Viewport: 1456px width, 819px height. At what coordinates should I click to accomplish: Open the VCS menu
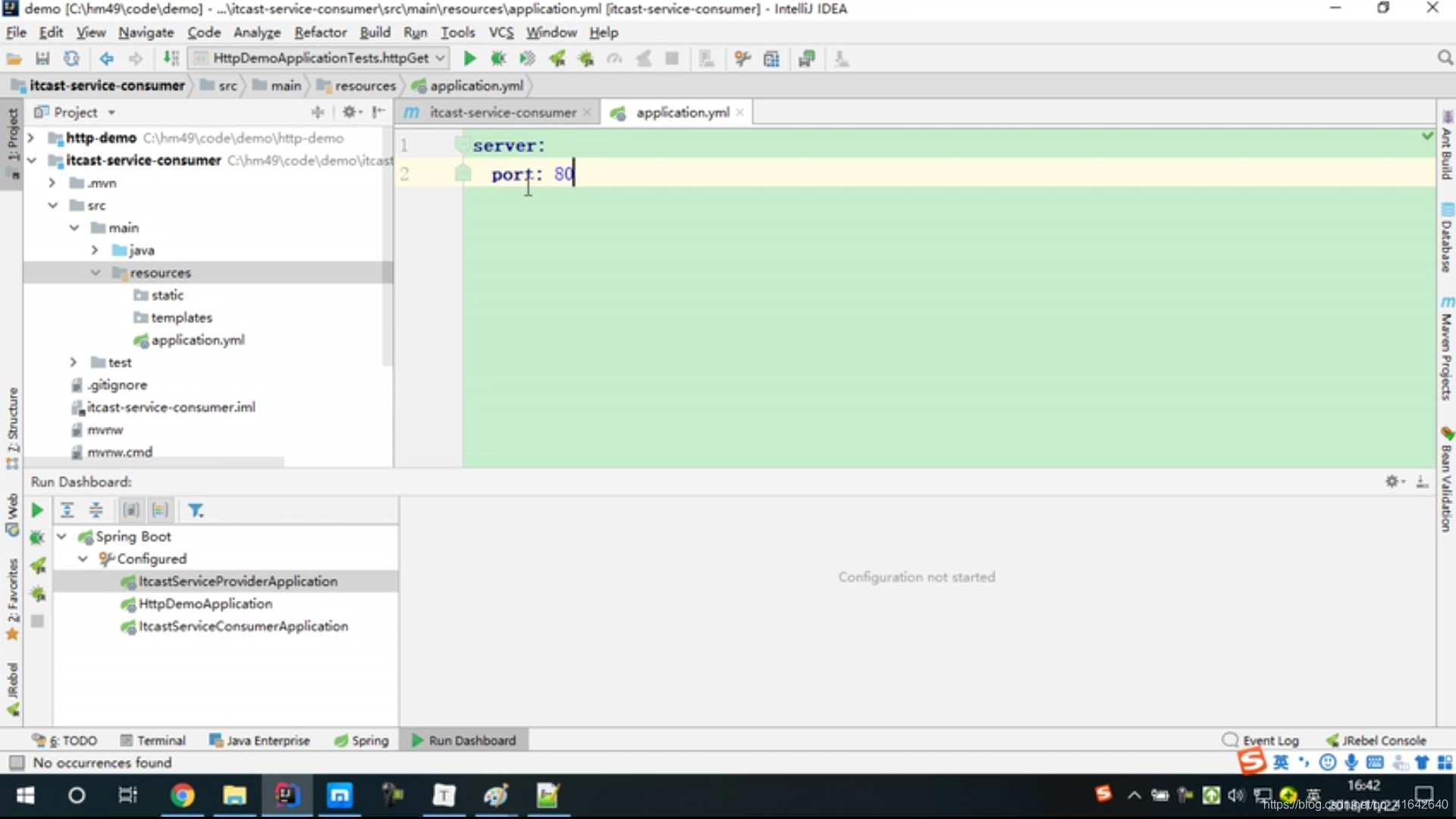click(x=500, y=33)
